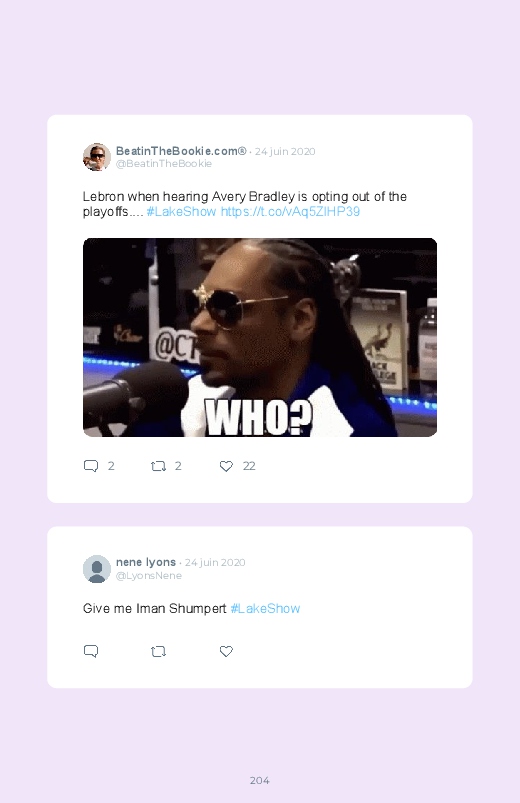The height and width of the screenshot is (803, 520).
Task: Click the reply icon on BeatinTheBookie tweet
Action: point(91,466)
